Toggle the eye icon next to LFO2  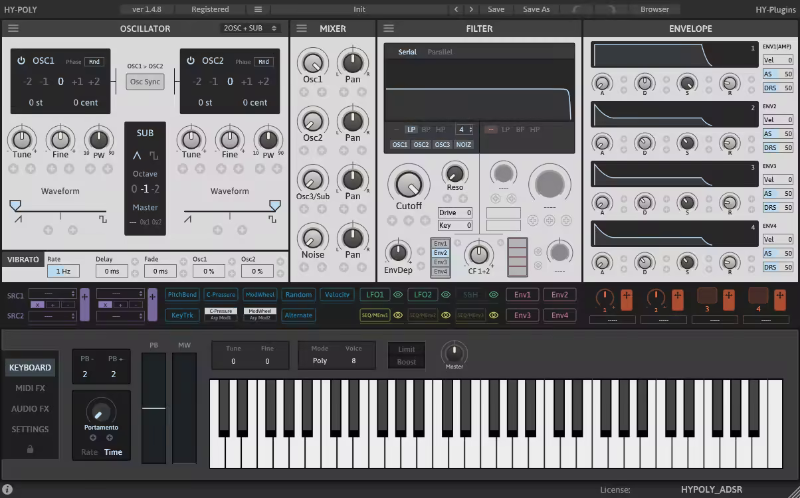pyautogui.click(x=443, y=295)
